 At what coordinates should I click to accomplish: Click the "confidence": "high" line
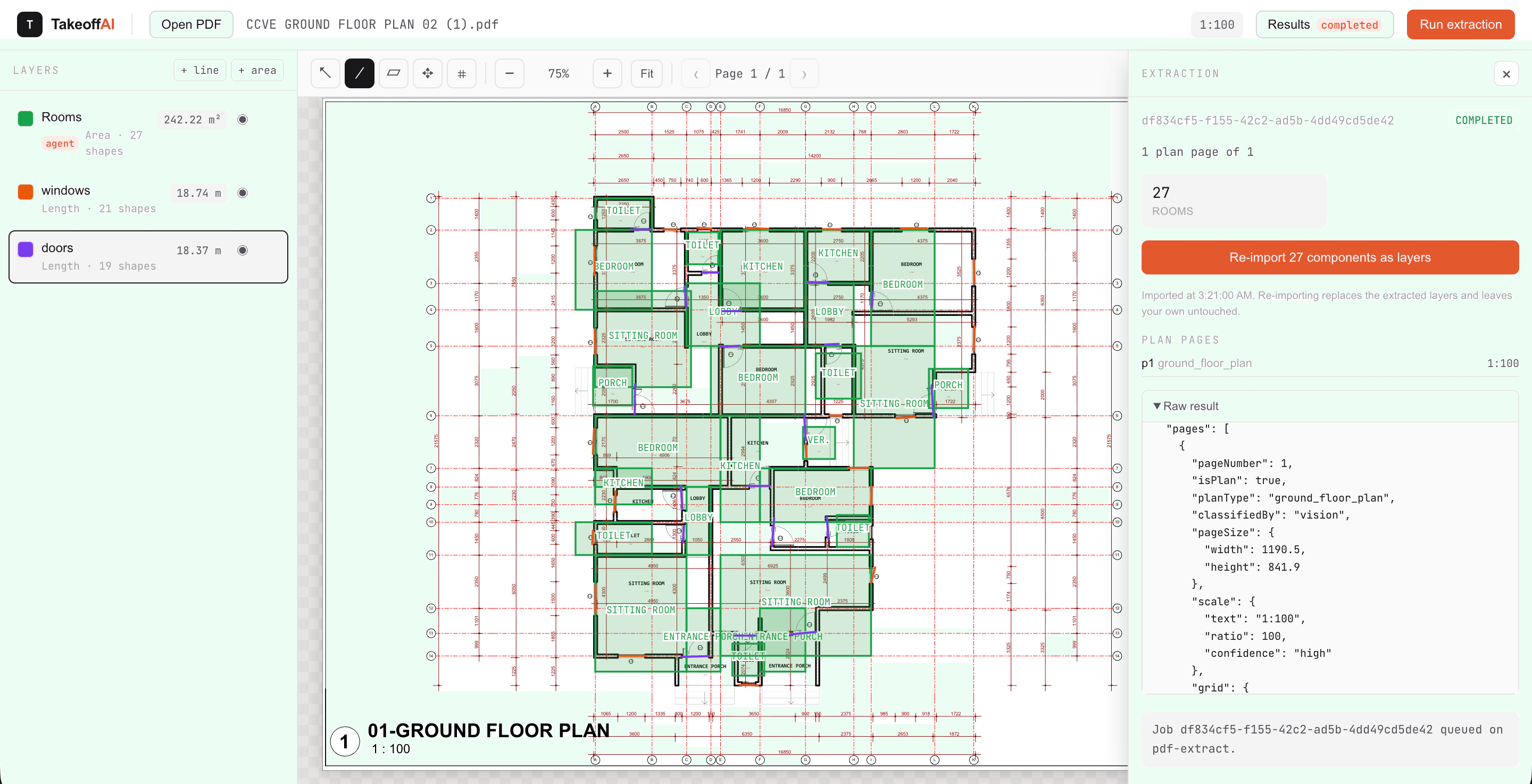click(1267, 653)
